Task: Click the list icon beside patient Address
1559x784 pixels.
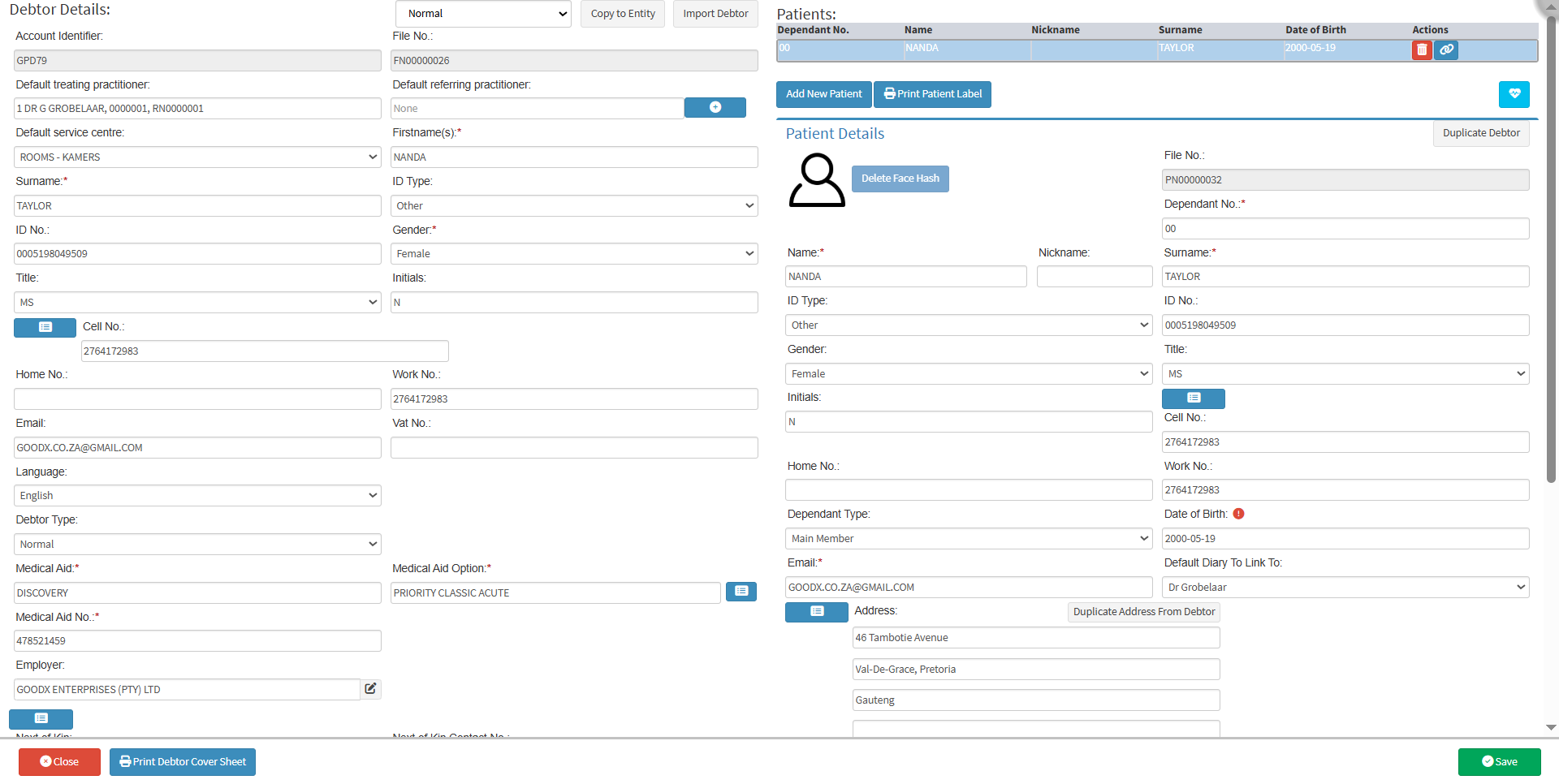Action: click(x=816, y=612)
